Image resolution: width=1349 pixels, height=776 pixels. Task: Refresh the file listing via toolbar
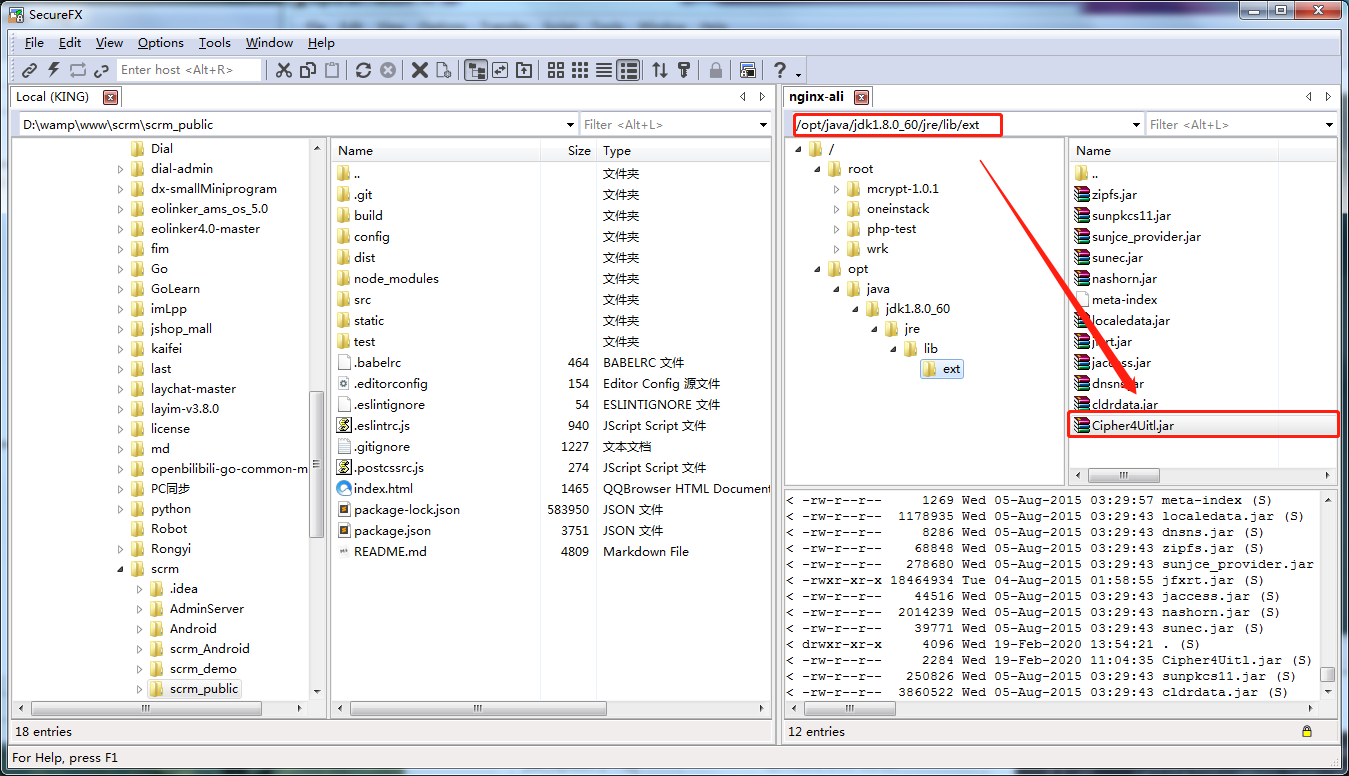point(364,70)
